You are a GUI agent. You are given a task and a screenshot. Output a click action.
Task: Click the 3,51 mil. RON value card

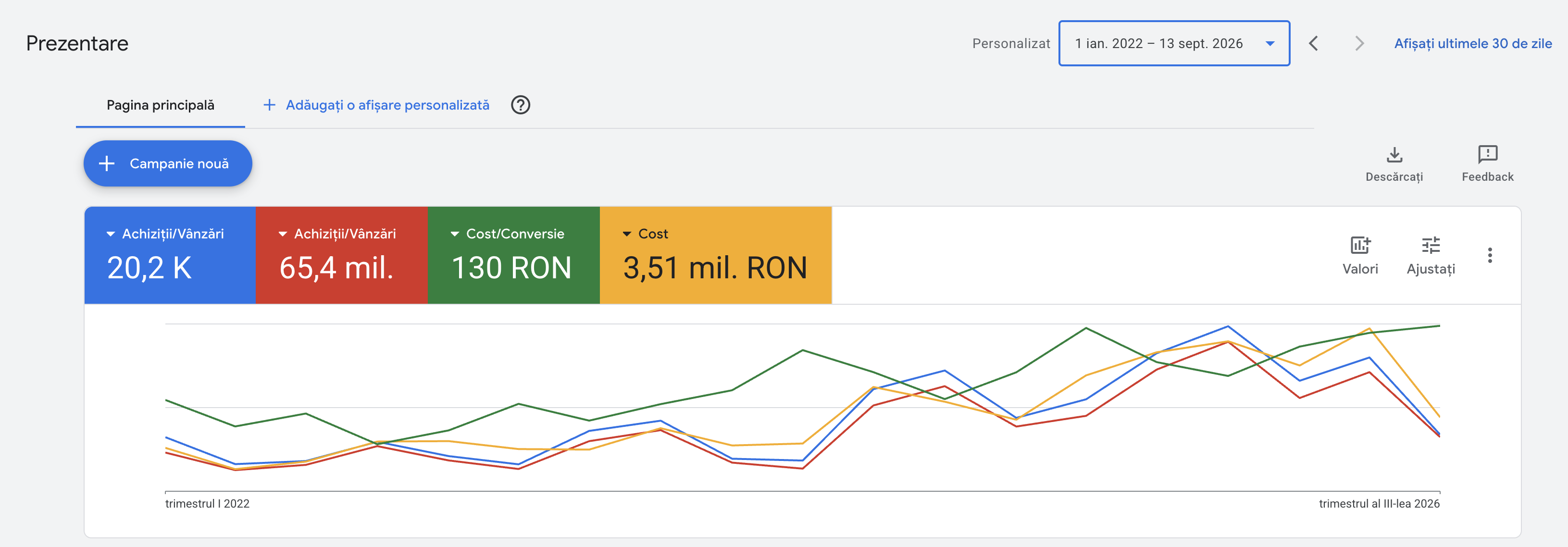716,255
